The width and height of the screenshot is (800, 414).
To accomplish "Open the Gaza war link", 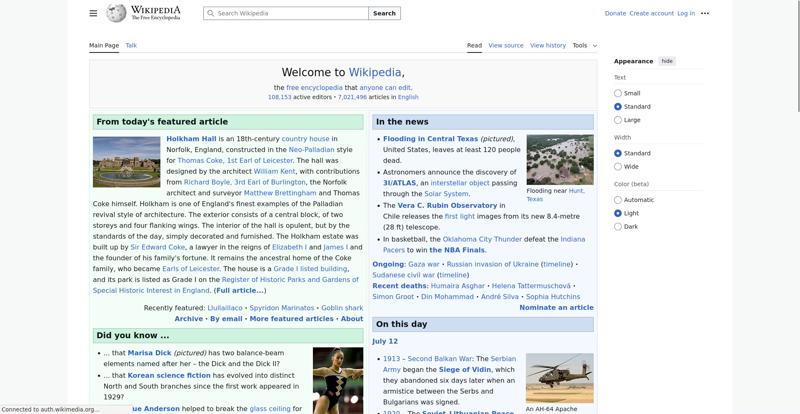I will pos(423,264).
